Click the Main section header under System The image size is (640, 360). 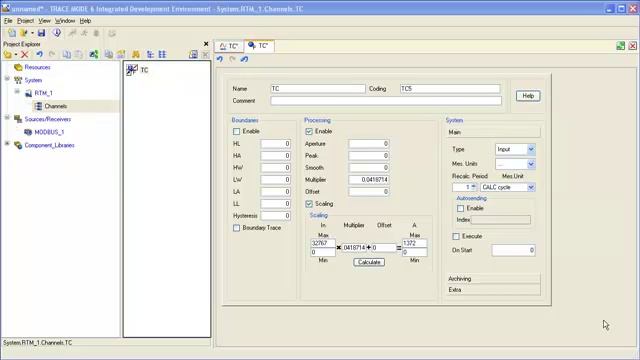point(493,132)
